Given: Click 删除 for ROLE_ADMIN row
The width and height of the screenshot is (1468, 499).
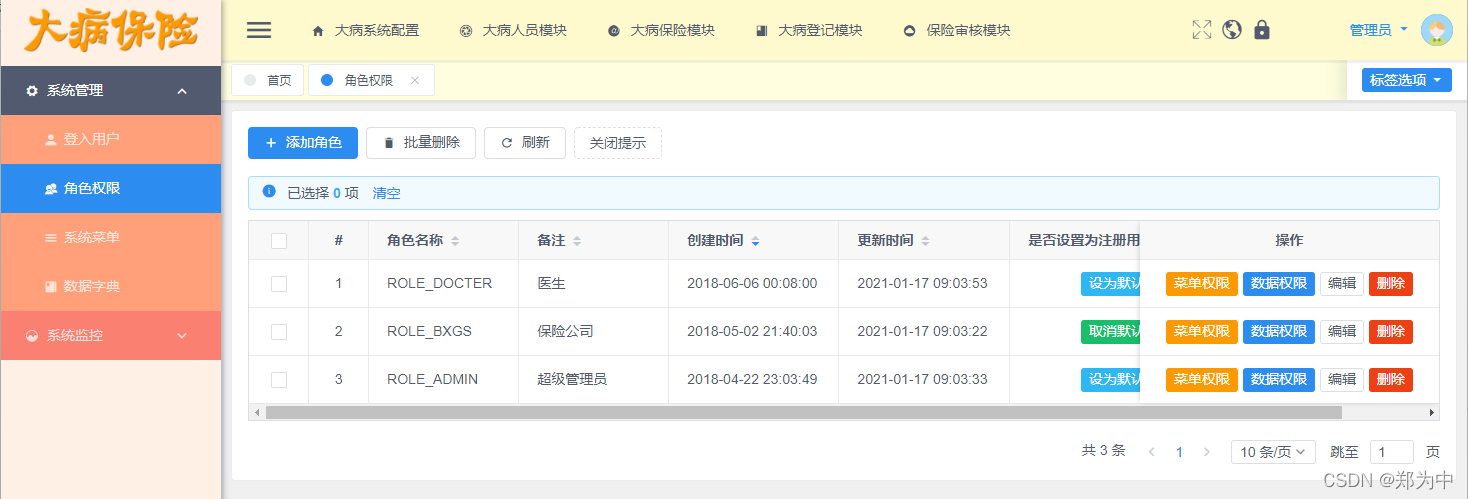Looking at the screenshot, I should coord(1391,379).
